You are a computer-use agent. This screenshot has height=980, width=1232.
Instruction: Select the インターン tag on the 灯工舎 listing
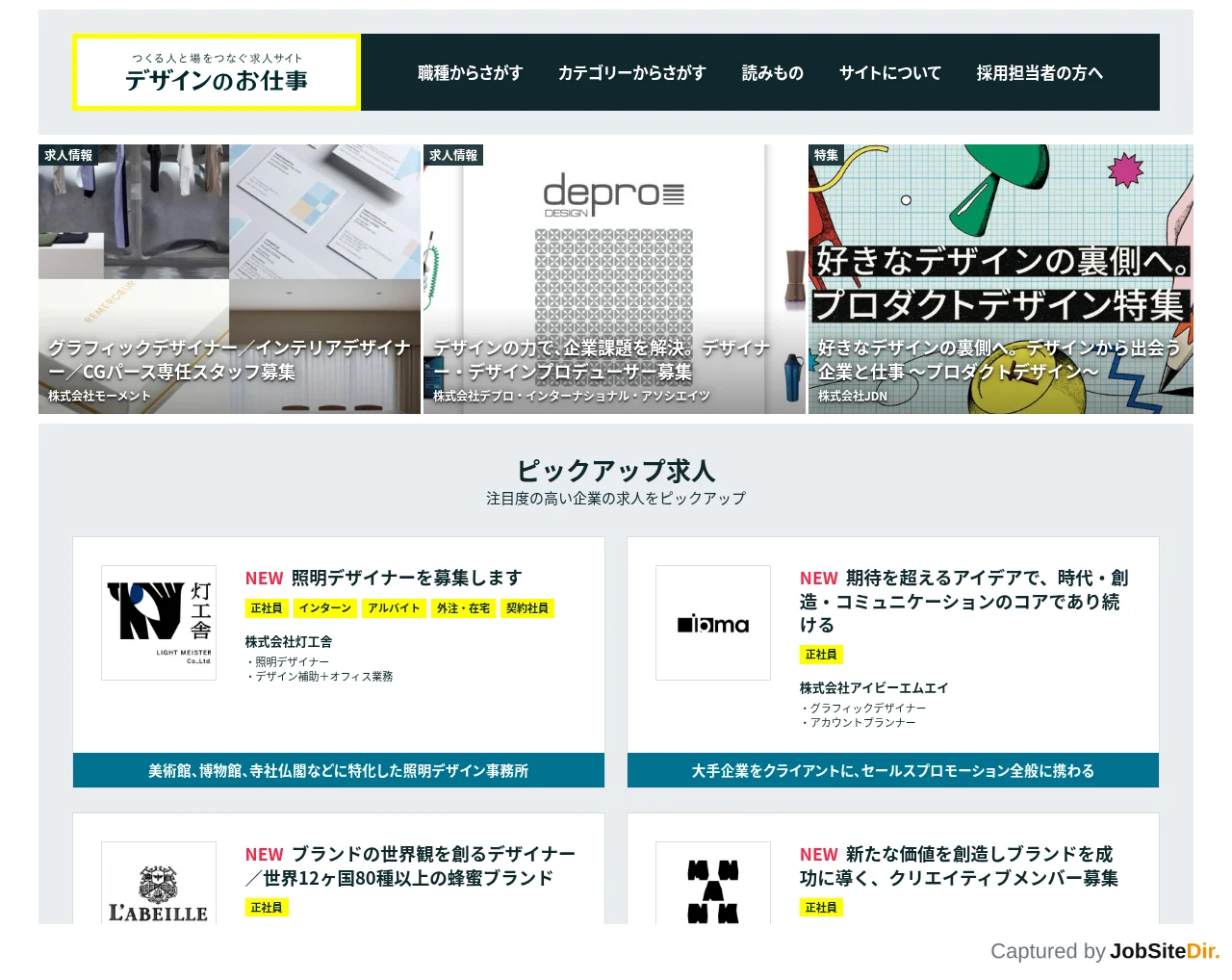(x=325, y=608)
